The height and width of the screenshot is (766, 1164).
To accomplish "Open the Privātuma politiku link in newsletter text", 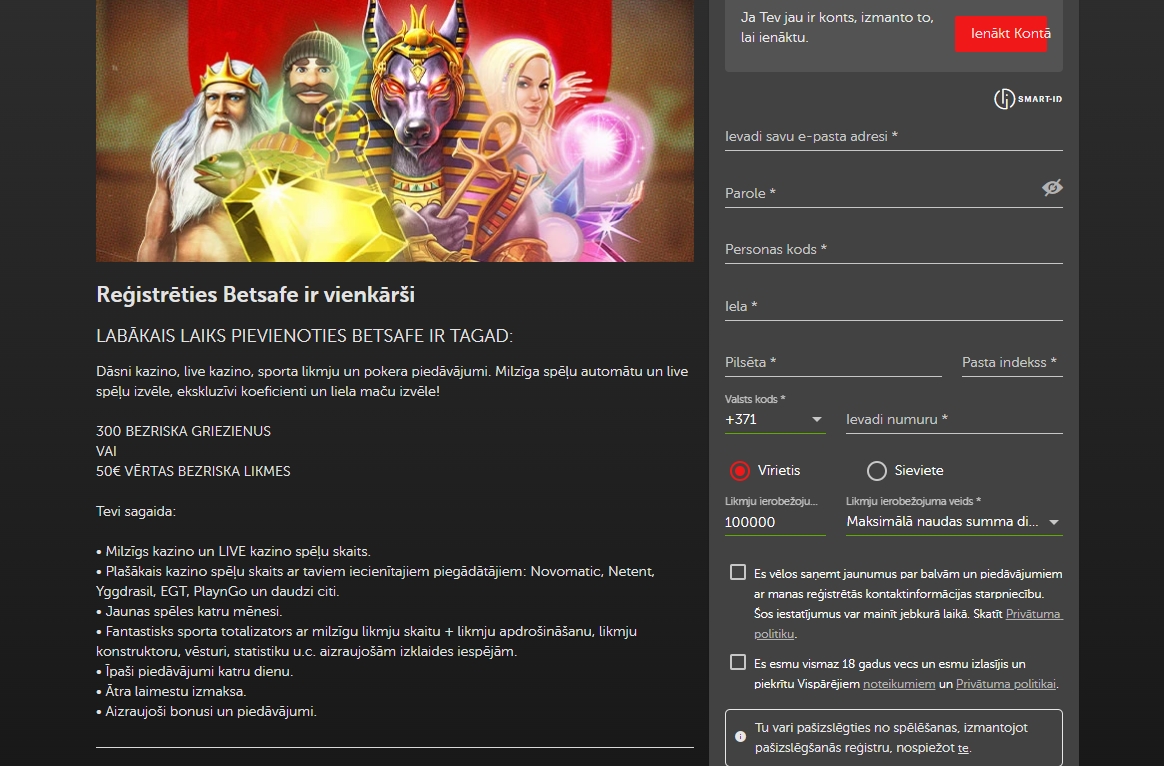I will coord(908,623).
